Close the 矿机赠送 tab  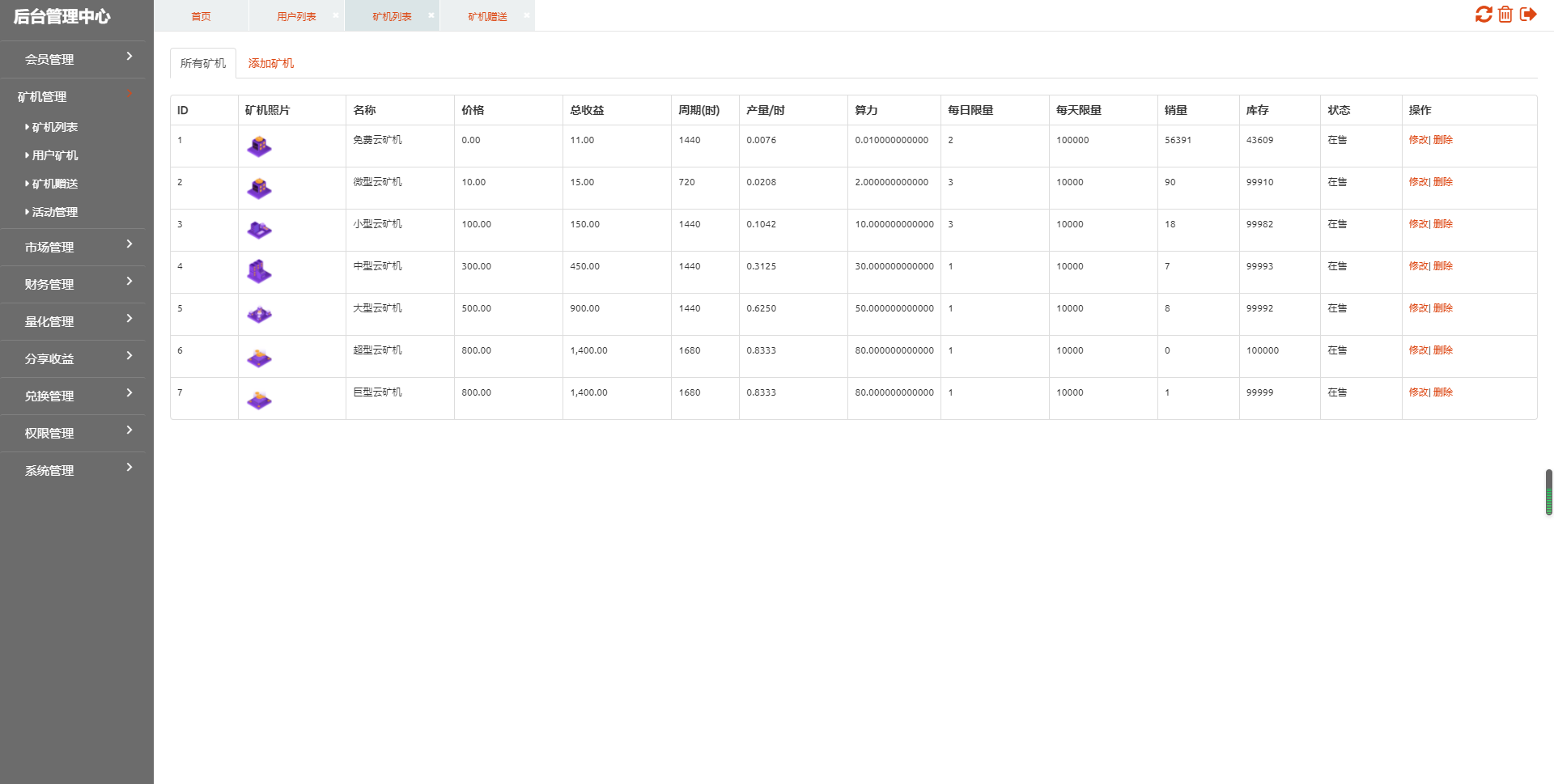pos(527,15)
